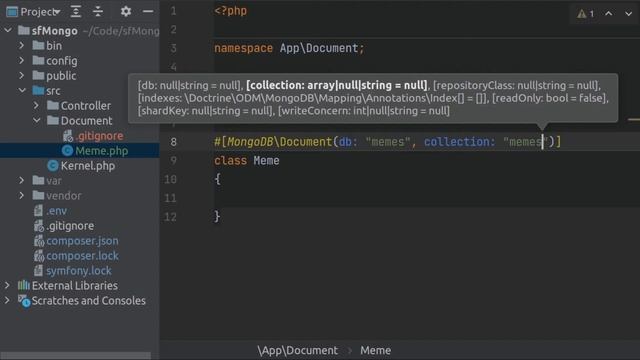This screenshot has width=640, height=360.
Task: Click the Controller folder icon
Action: point(53,105)
